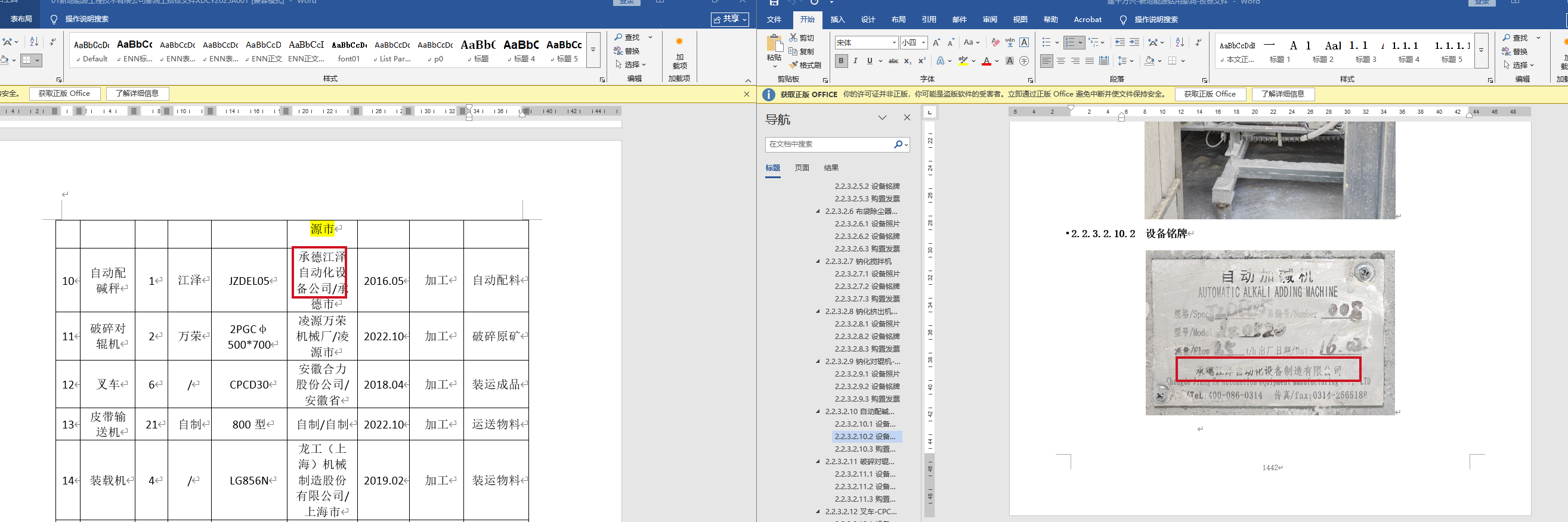Center-align the paragraph
Screen dimensions: 1568x522
pos(1061,61)
